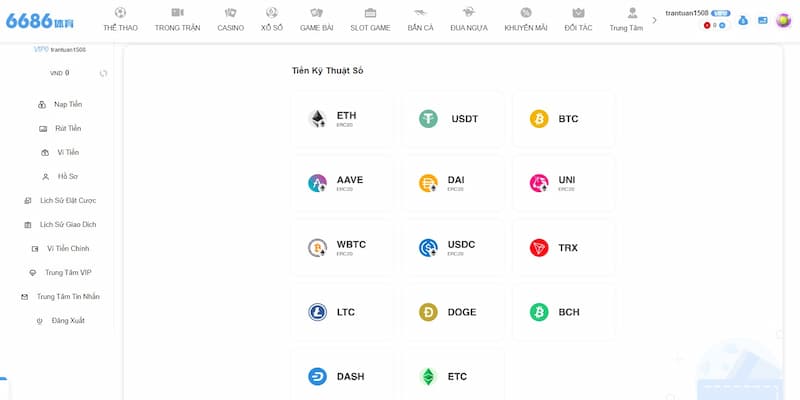Click Đăng Xuất to log out
The height and width of the screenshot is (400, 800).
[60, 320]
